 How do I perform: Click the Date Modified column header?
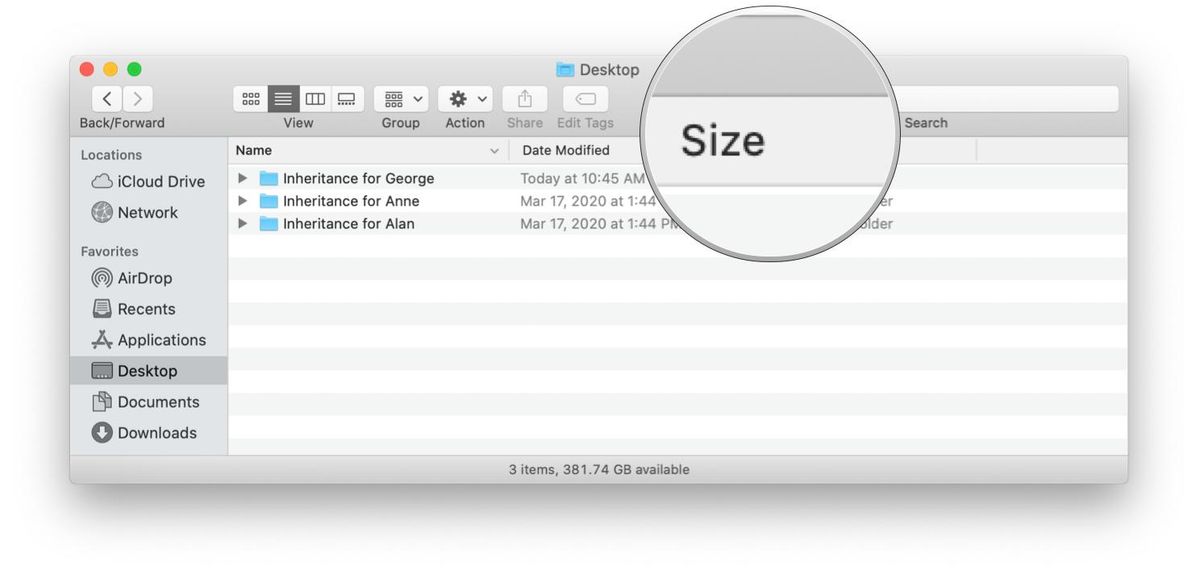(x=566, y=150)
